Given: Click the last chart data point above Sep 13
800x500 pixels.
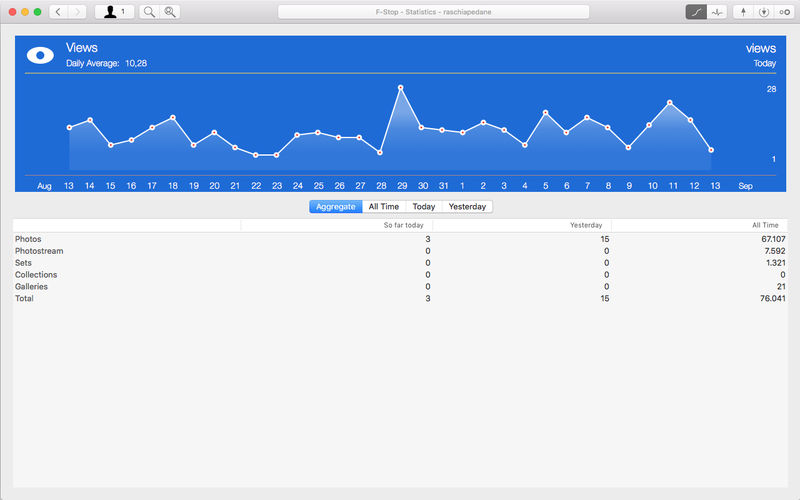Looking at the screenshot, I should (711, 150).
